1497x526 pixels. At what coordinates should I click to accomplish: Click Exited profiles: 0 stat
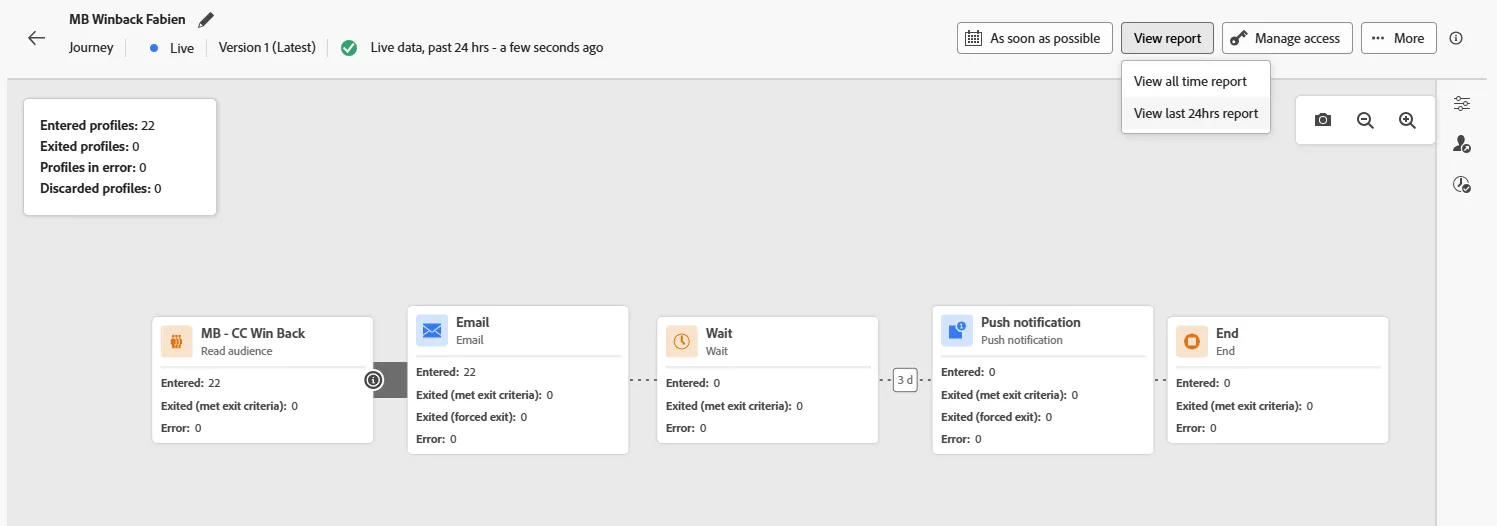[89, 146]
